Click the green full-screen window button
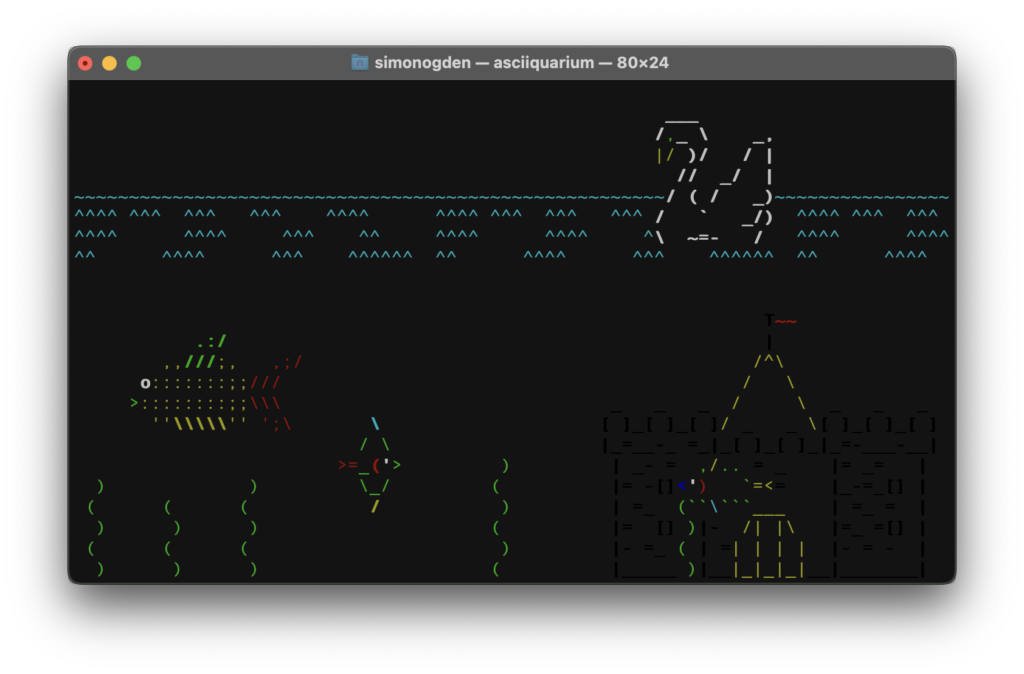This screenshot has width=1024, height=674. [133, 63]
